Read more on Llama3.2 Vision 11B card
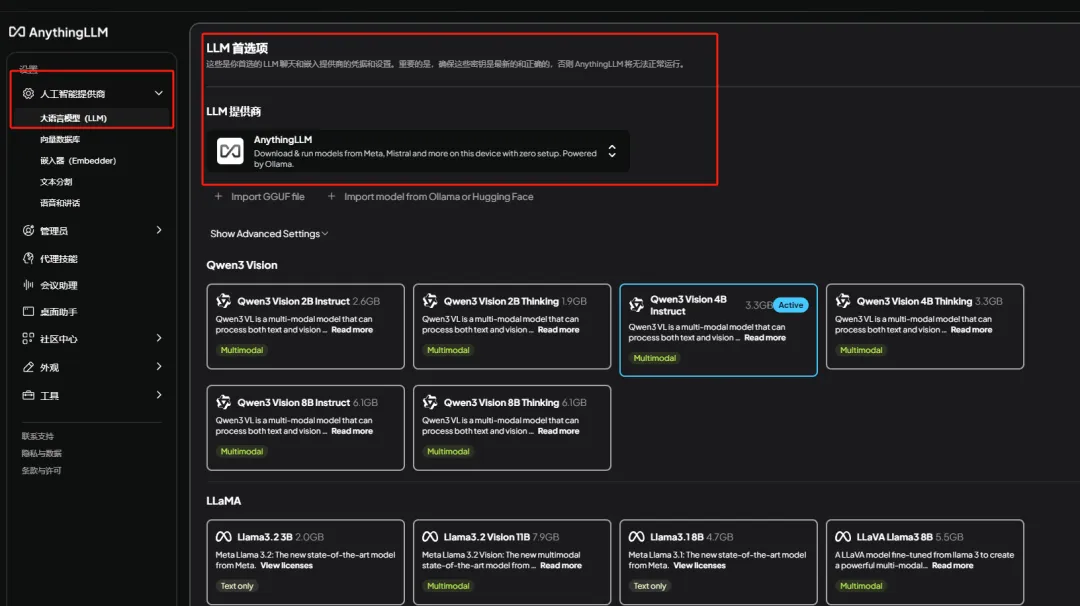The image size is (1080, 606). (561, 565)
